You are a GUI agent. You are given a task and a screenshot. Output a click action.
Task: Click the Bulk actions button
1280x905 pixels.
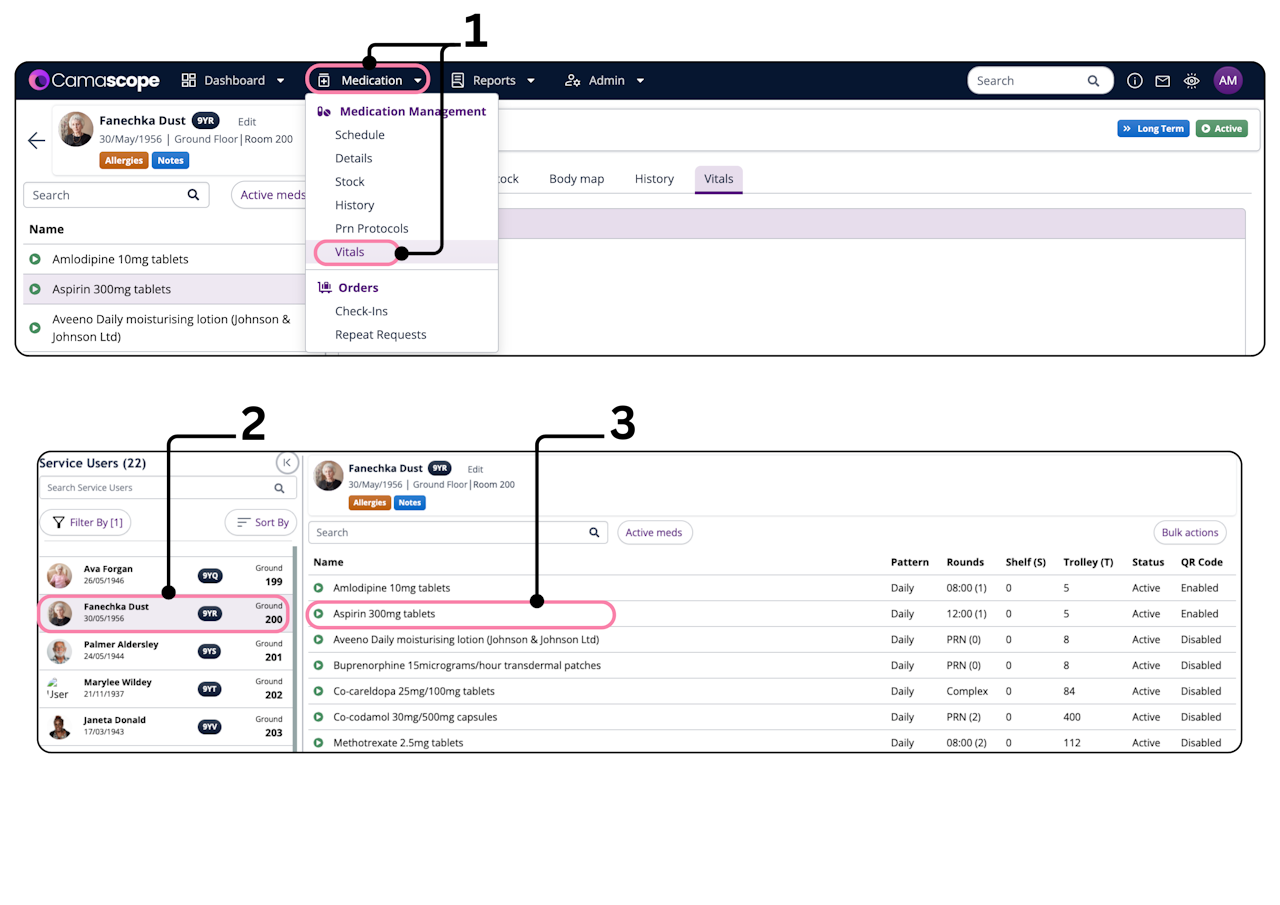point(1190,533)
